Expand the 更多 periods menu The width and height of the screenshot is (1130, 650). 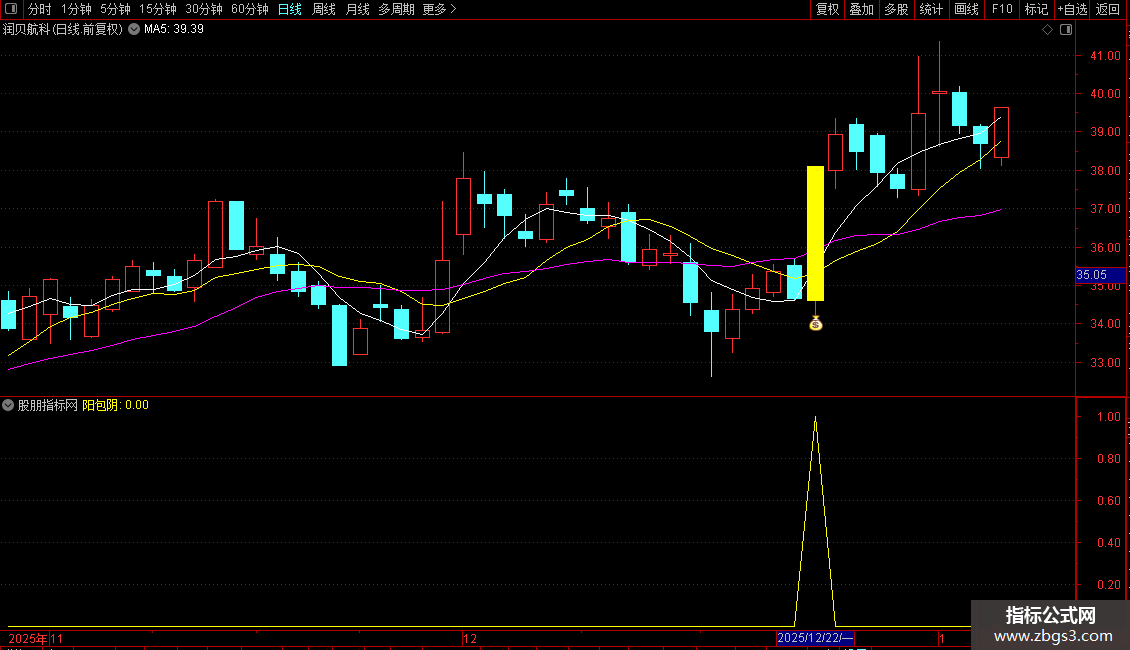pos(439,9)
